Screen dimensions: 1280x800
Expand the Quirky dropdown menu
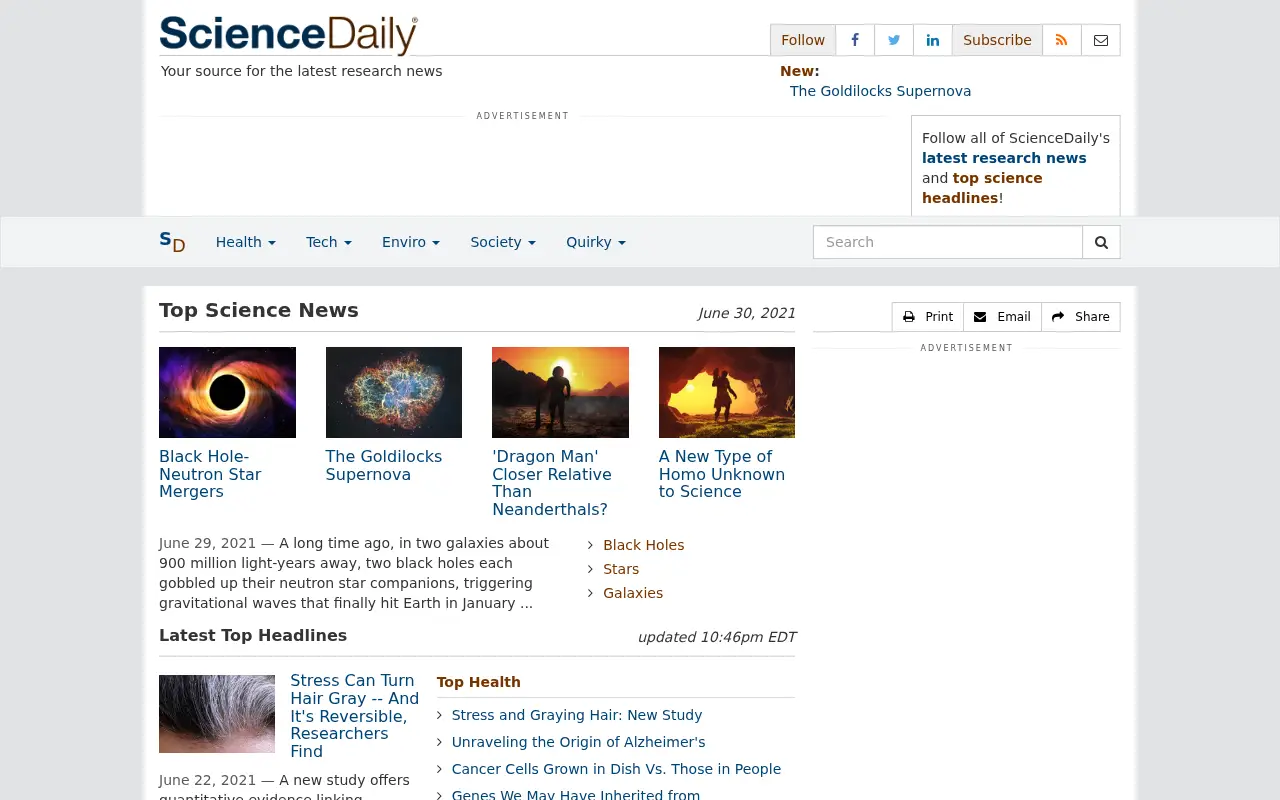pos(596,242)
